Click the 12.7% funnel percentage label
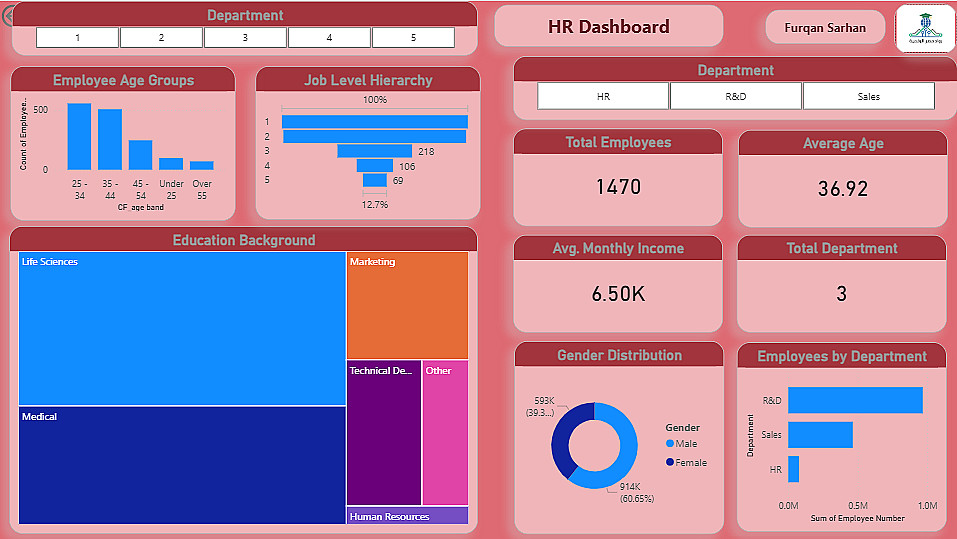 pyautogui.click(x=375, y=204)
